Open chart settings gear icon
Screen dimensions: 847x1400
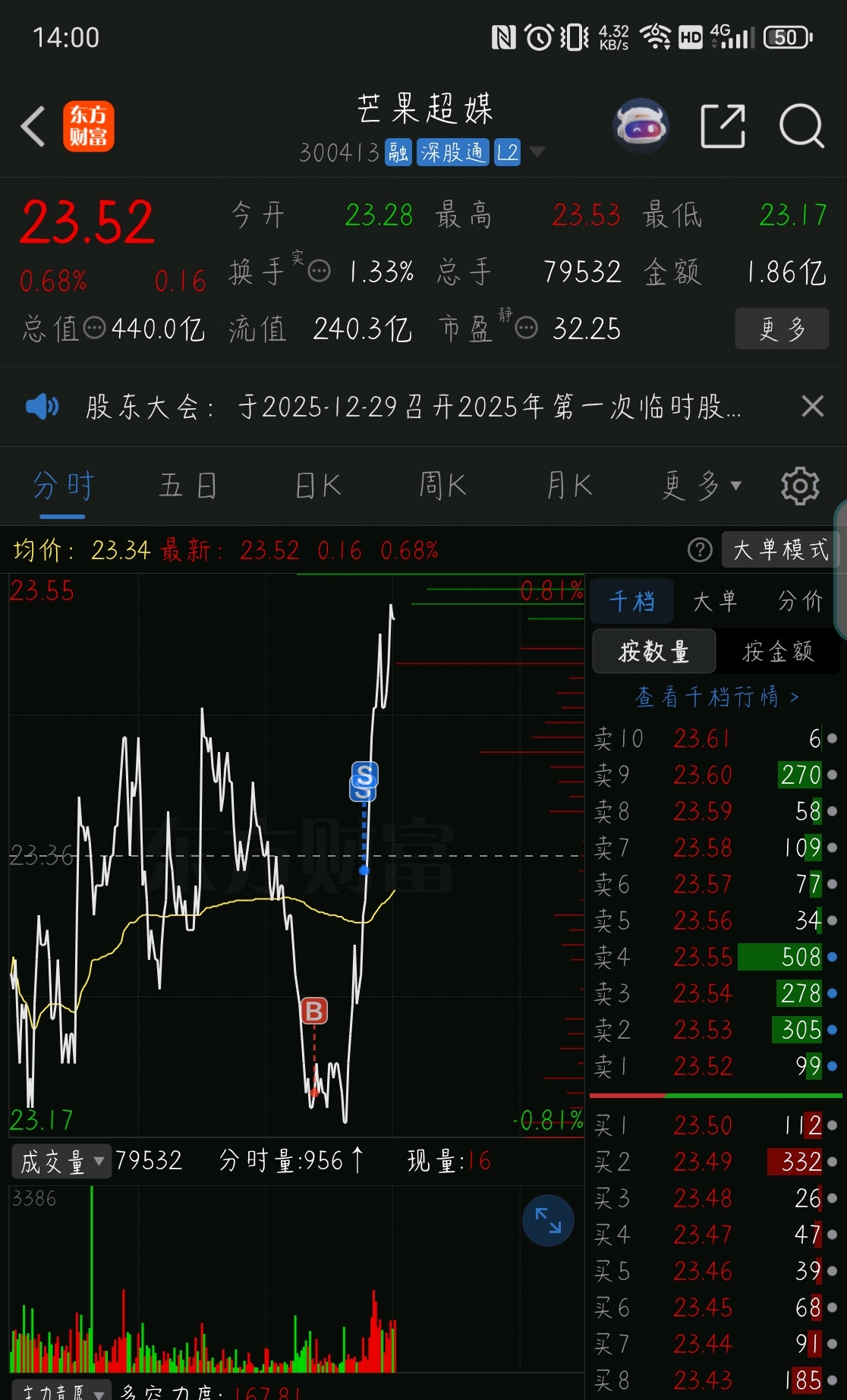pos(801,486)
